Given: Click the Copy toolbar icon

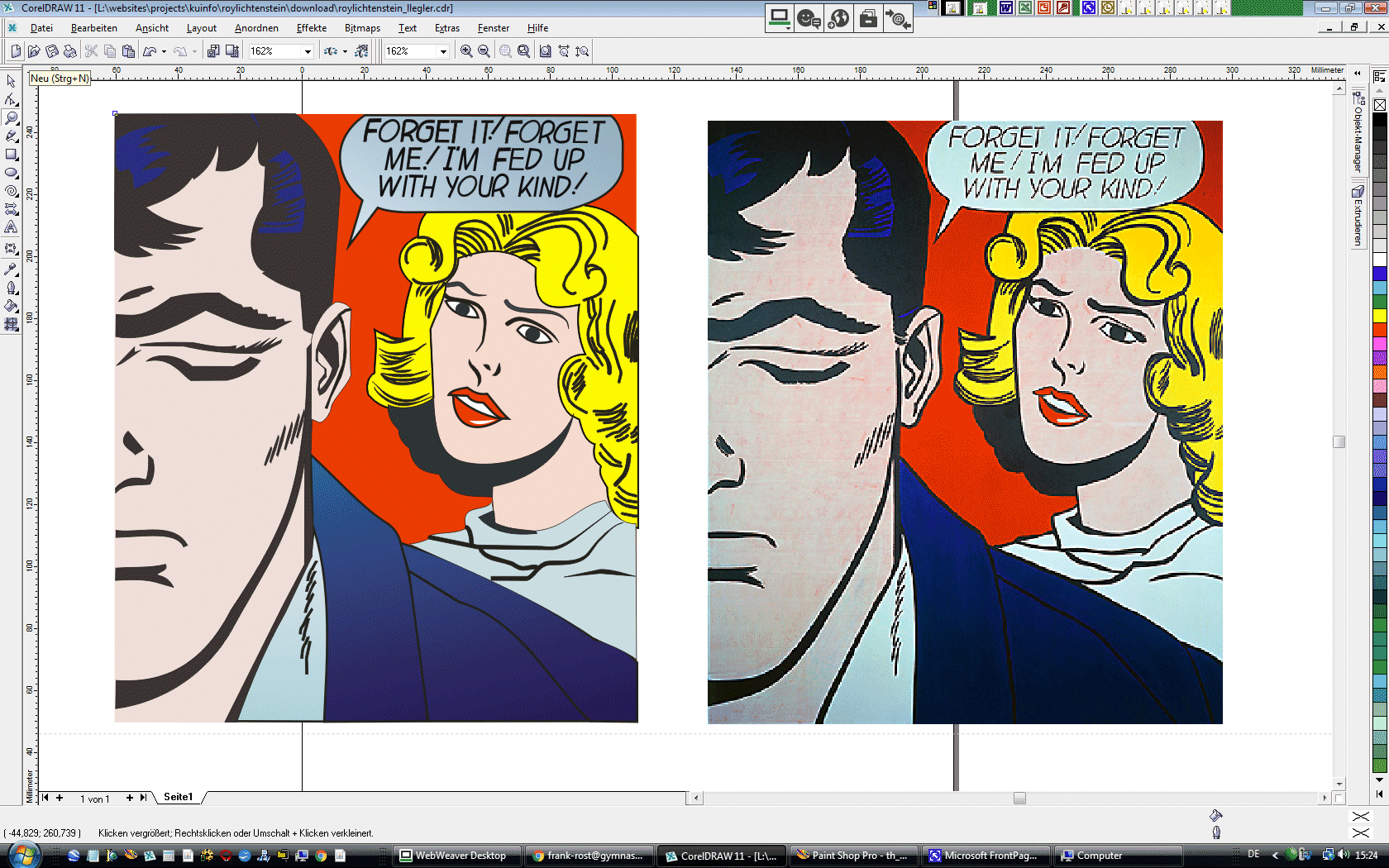Looking at the screenshot, I should [x=110, y=51].
